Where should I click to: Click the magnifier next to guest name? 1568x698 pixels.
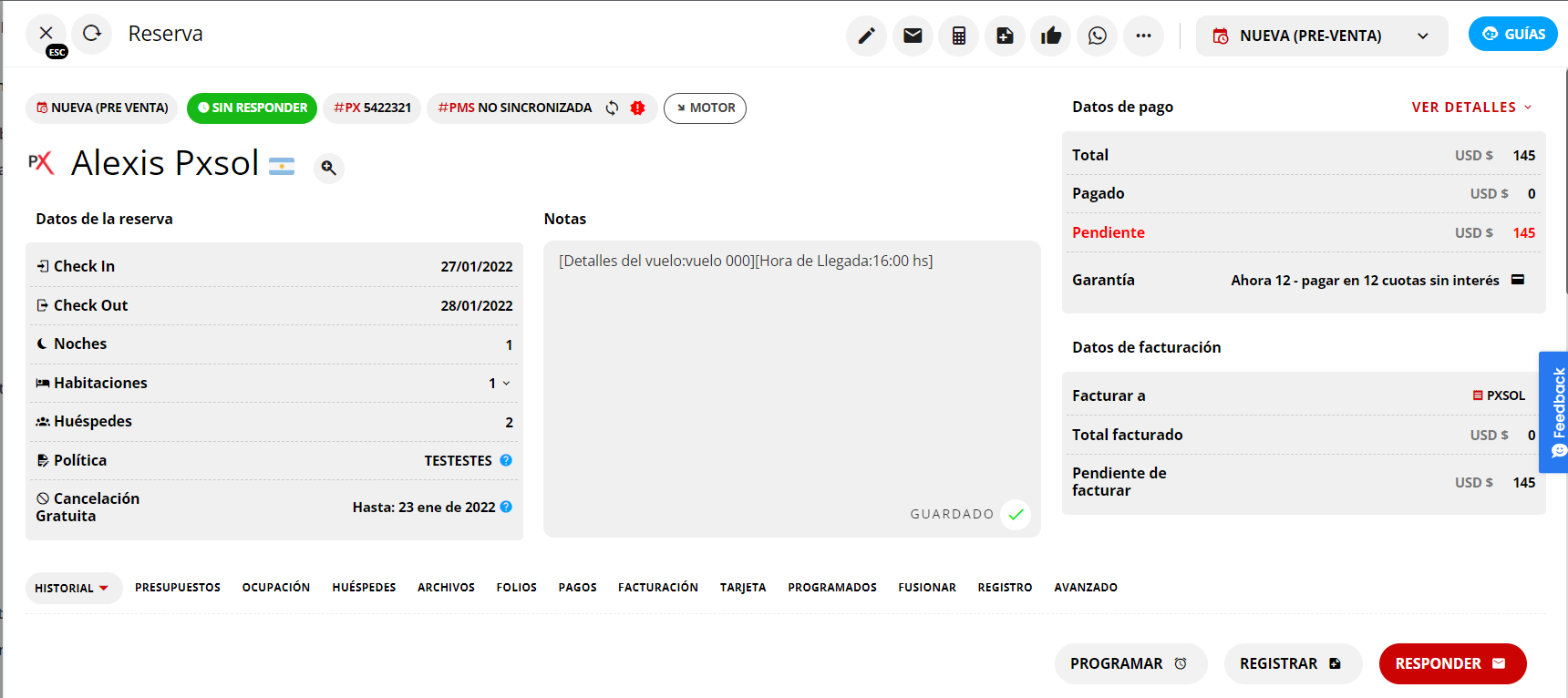point(329,168)
